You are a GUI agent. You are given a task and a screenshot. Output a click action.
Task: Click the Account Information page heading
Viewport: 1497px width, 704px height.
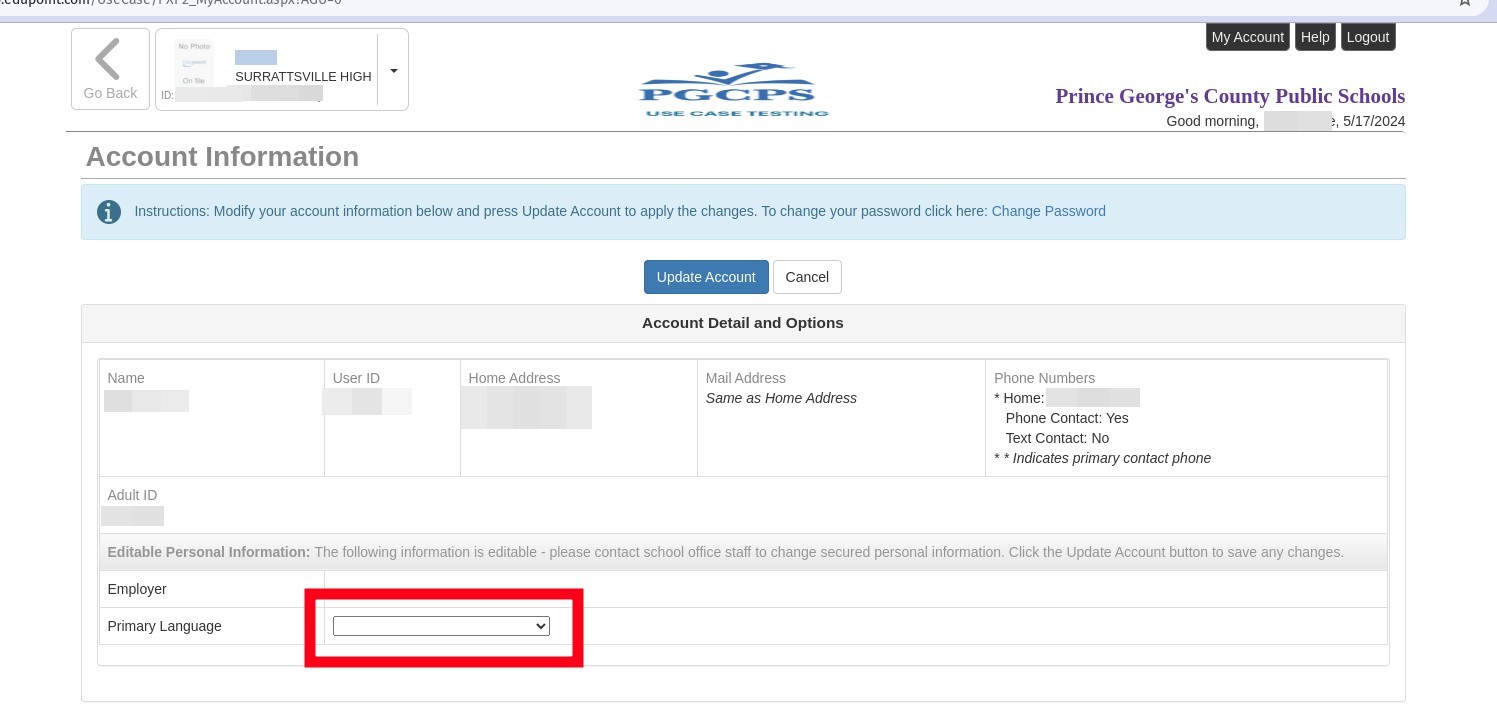[222, 157]
